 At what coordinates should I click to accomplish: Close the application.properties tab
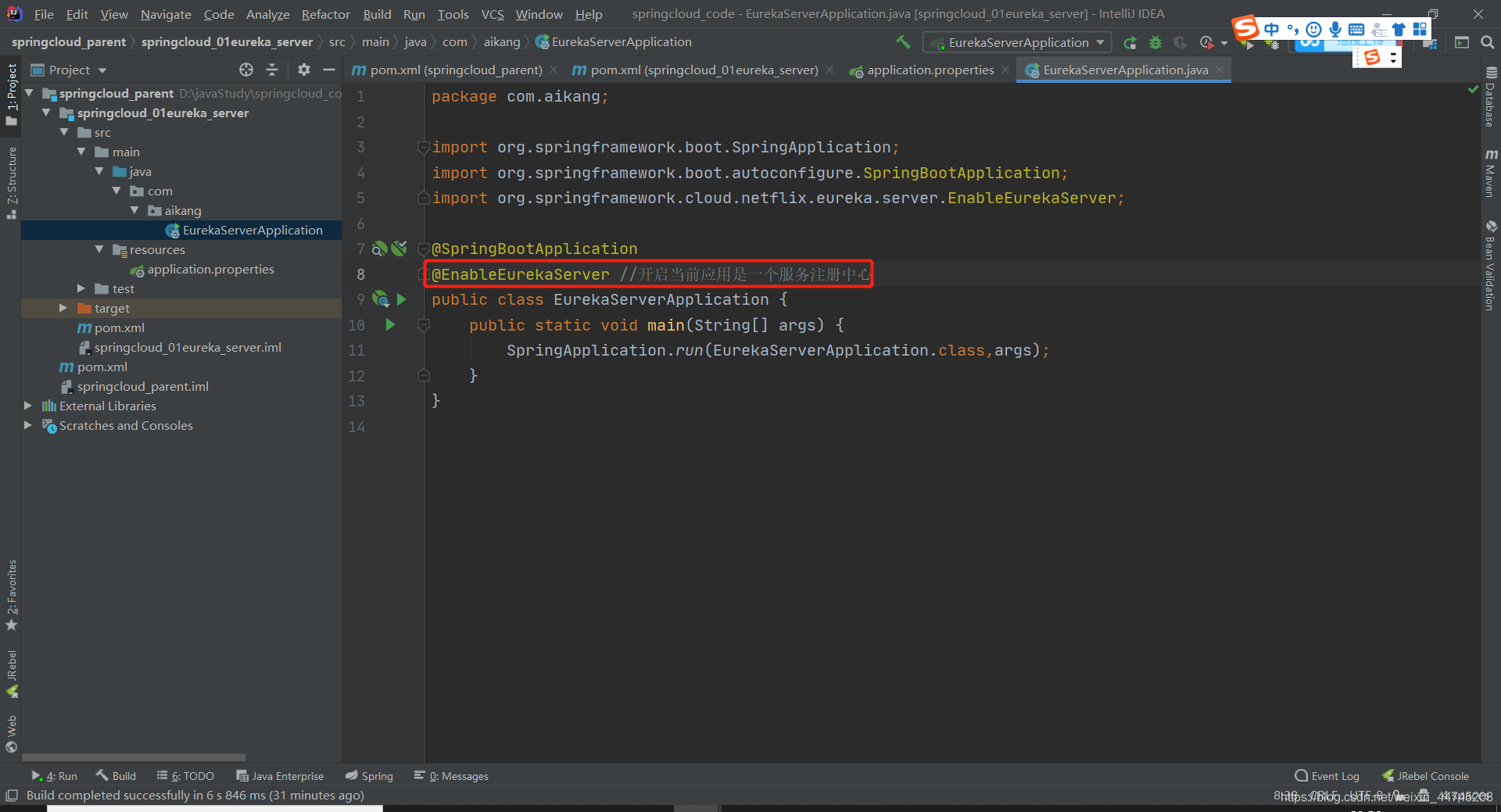(1005, 70)
